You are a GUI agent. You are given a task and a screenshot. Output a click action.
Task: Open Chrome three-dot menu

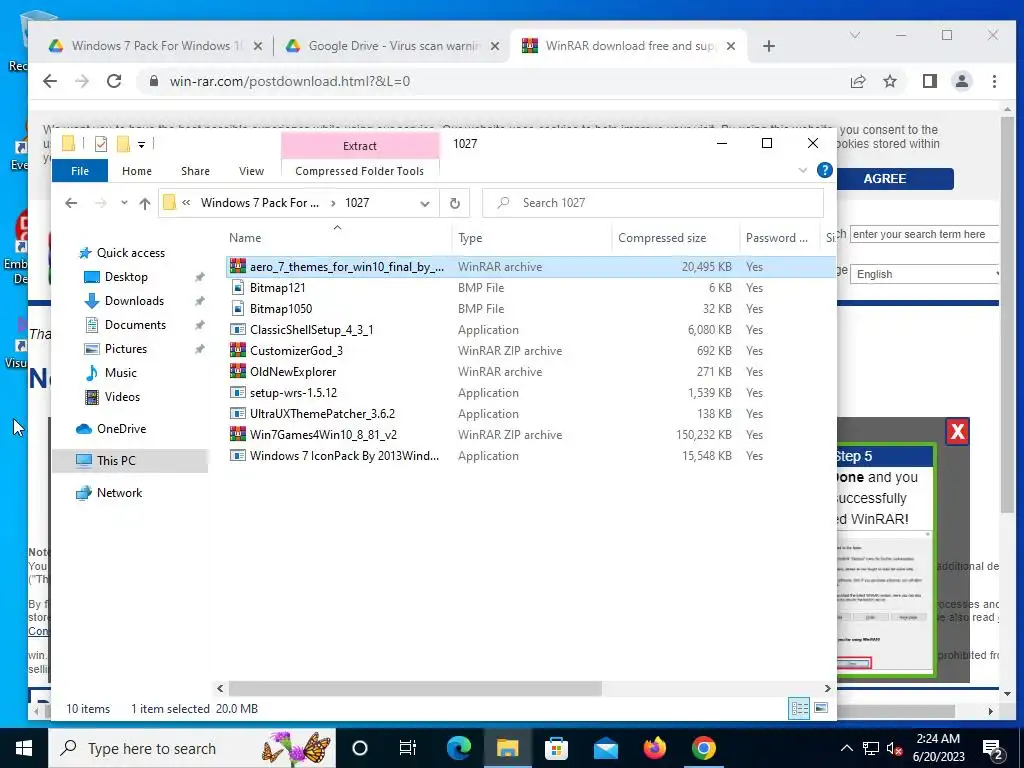pyautogui.click(x=994, y=81)
